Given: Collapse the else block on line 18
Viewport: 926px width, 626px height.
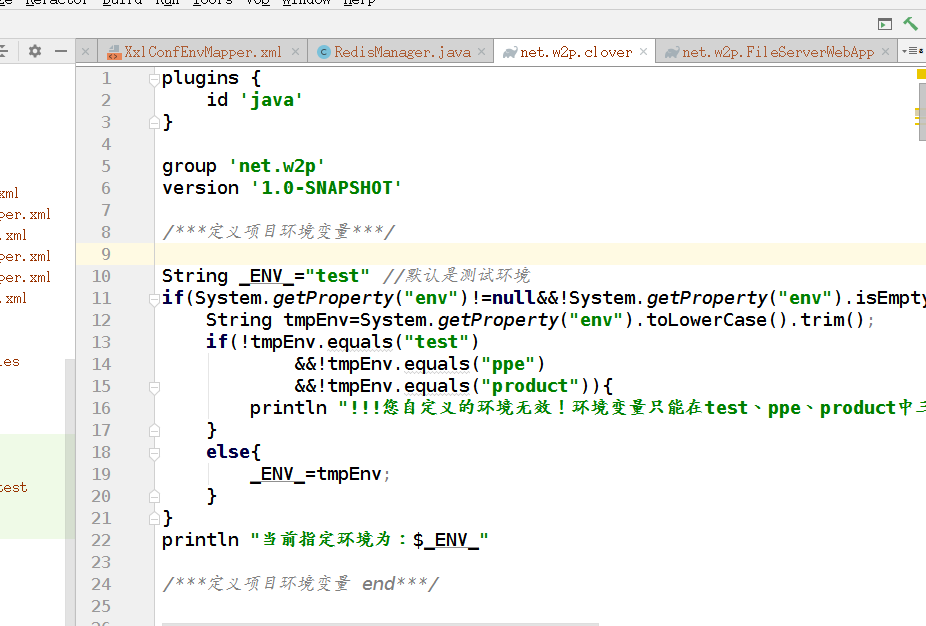Looking at the screenshot, I should coord(154,453).
